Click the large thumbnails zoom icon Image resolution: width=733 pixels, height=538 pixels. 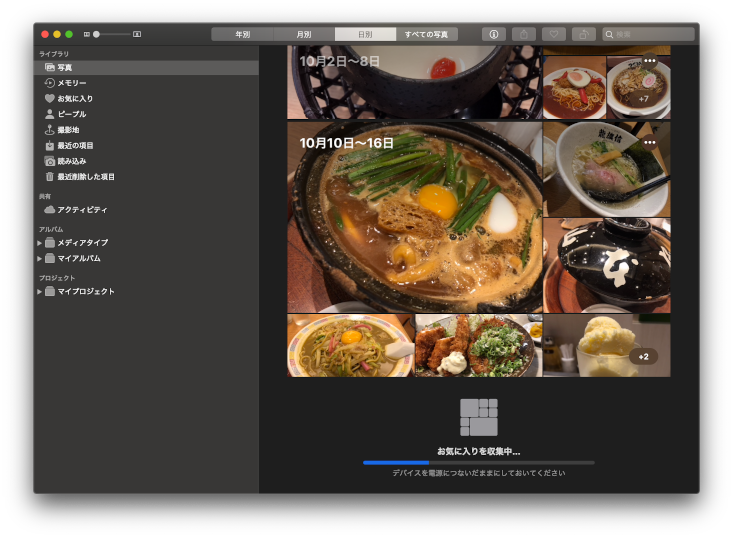point(137,34)
